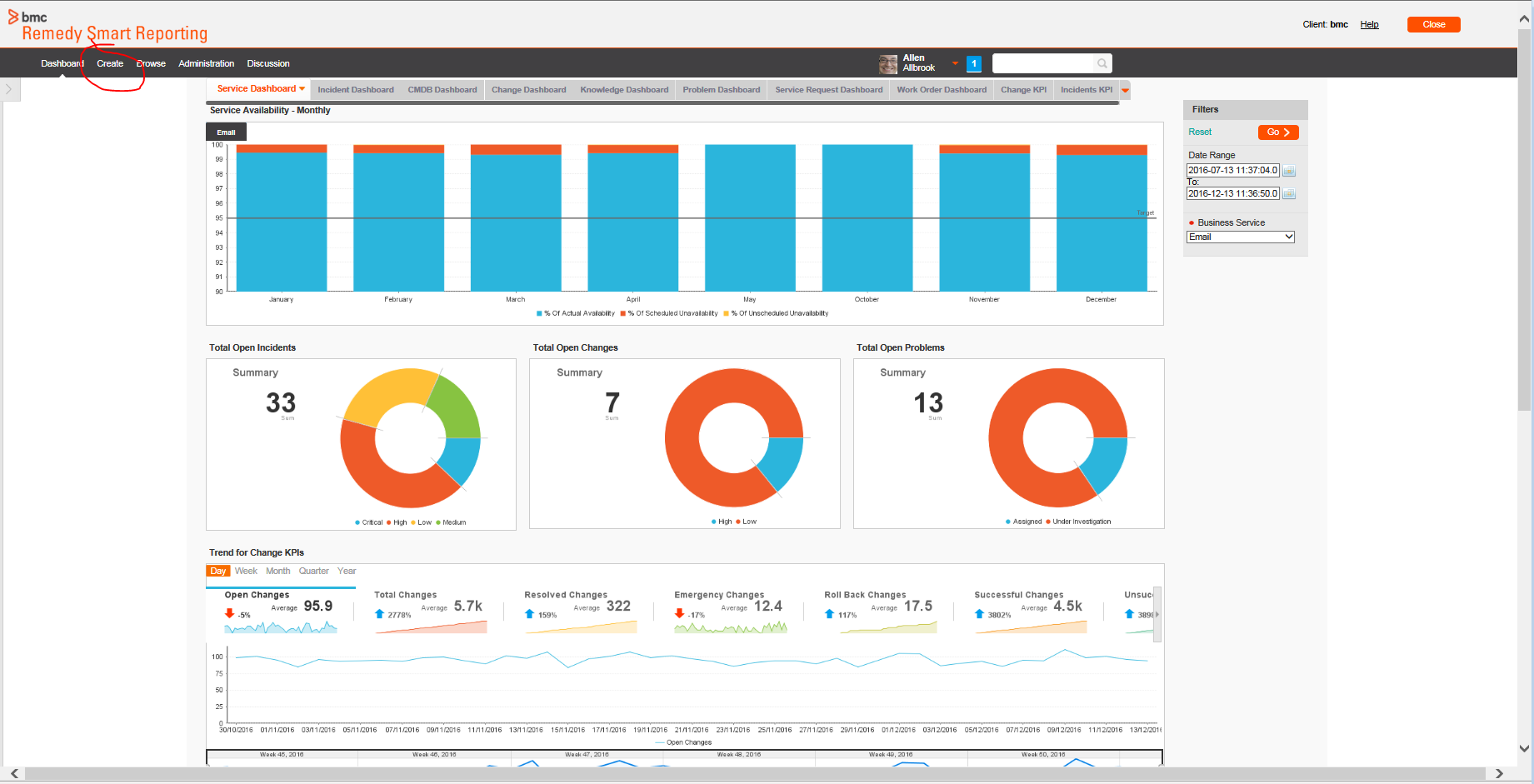
Task: Click Allen Allbrook's profile avatar
Action: tap(888, 64)
